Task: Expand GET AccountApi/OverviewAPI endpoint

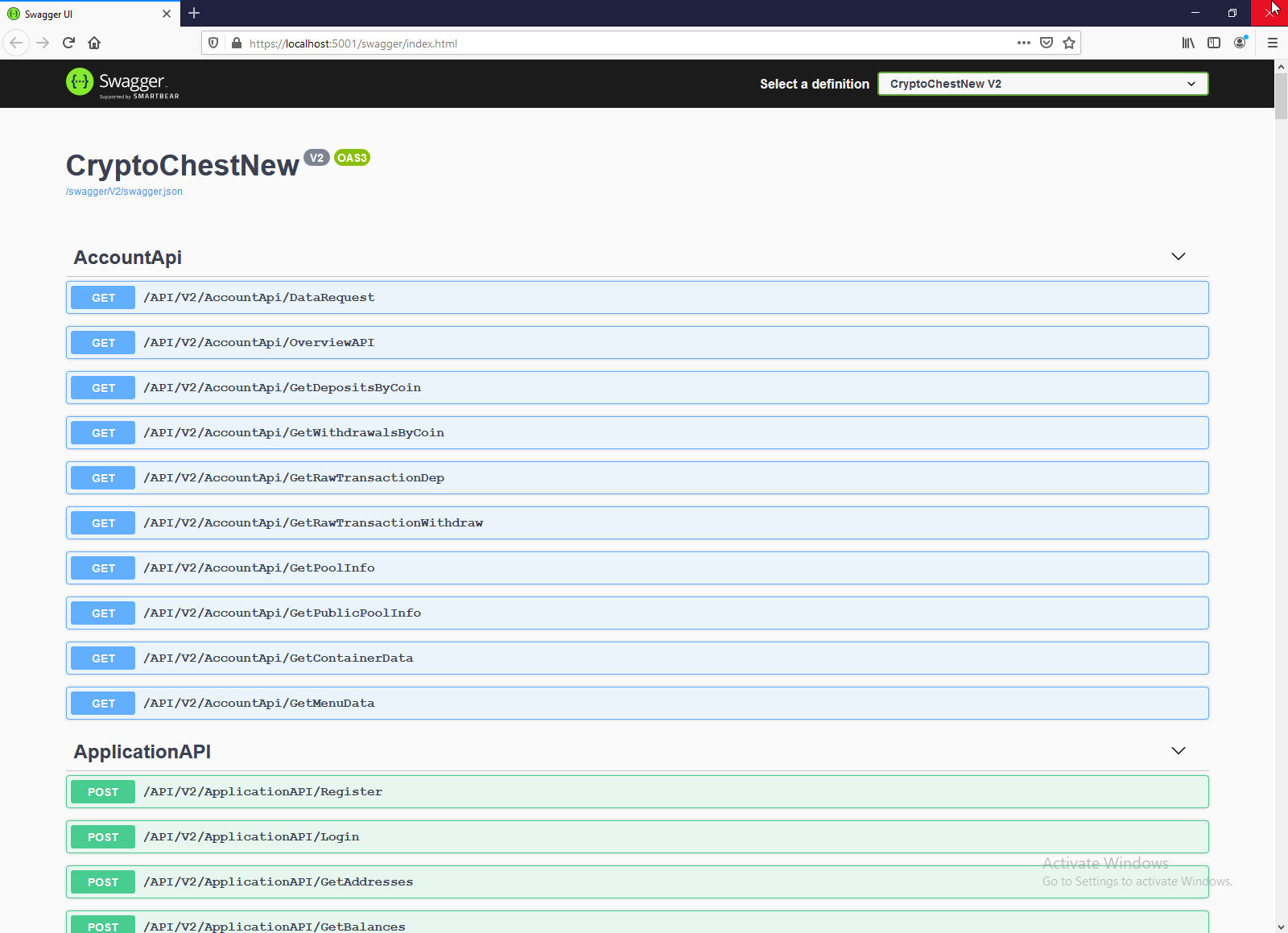Action: 638,343
